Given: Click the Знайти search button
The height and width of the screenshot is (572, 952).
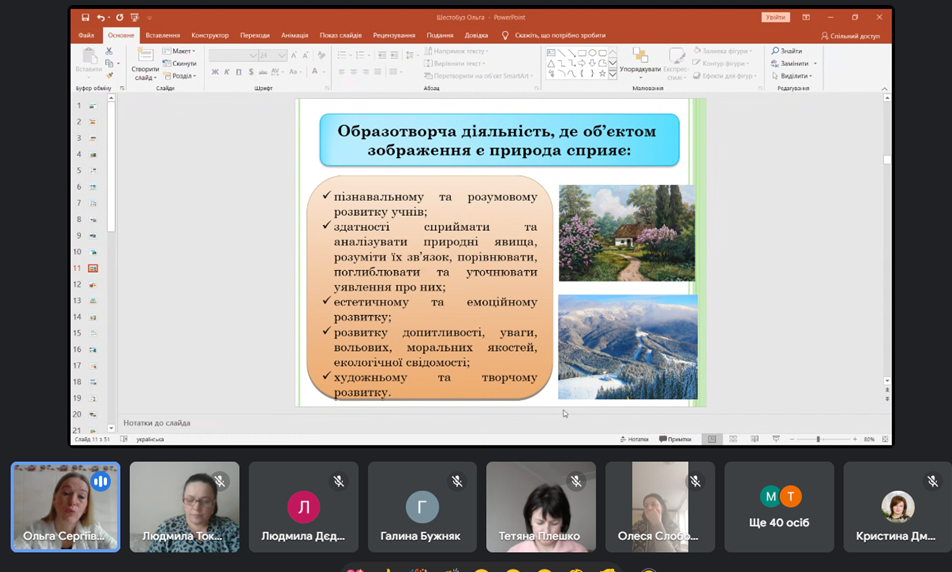Looking at the screenshot, I should 787,51.
